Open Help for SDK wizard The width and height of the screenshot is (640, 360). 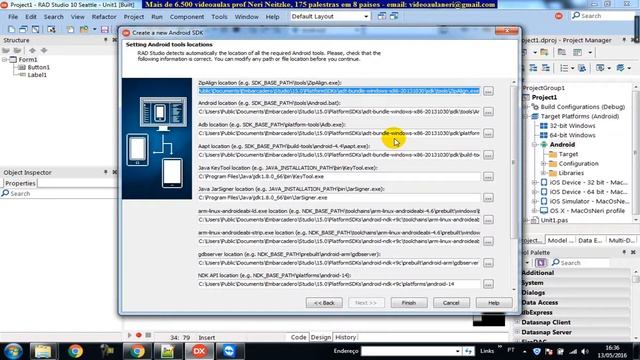[x=493, y=303]
